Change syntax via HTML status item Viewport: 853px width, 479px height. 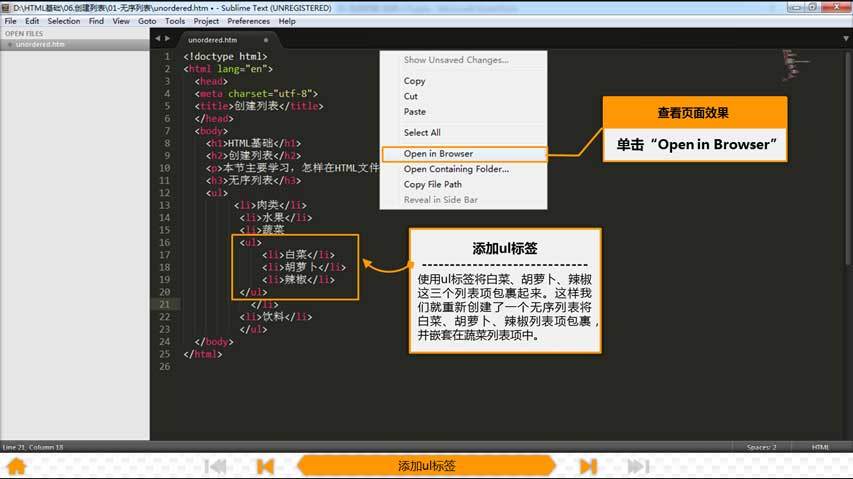[x=820, y=447]
